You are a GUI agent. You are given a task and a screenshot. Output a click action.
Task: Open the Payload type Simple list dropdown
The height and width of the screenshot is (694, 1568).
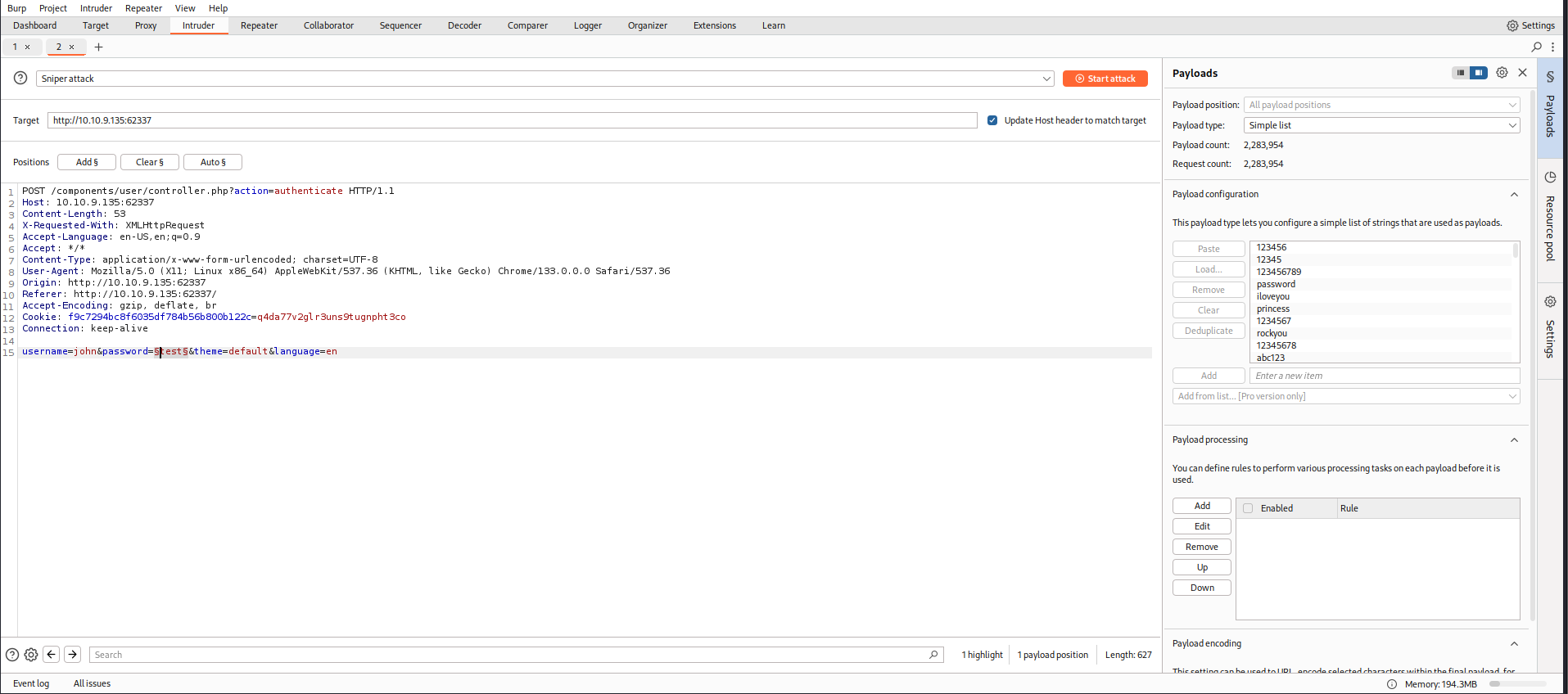pos(1381,125)
